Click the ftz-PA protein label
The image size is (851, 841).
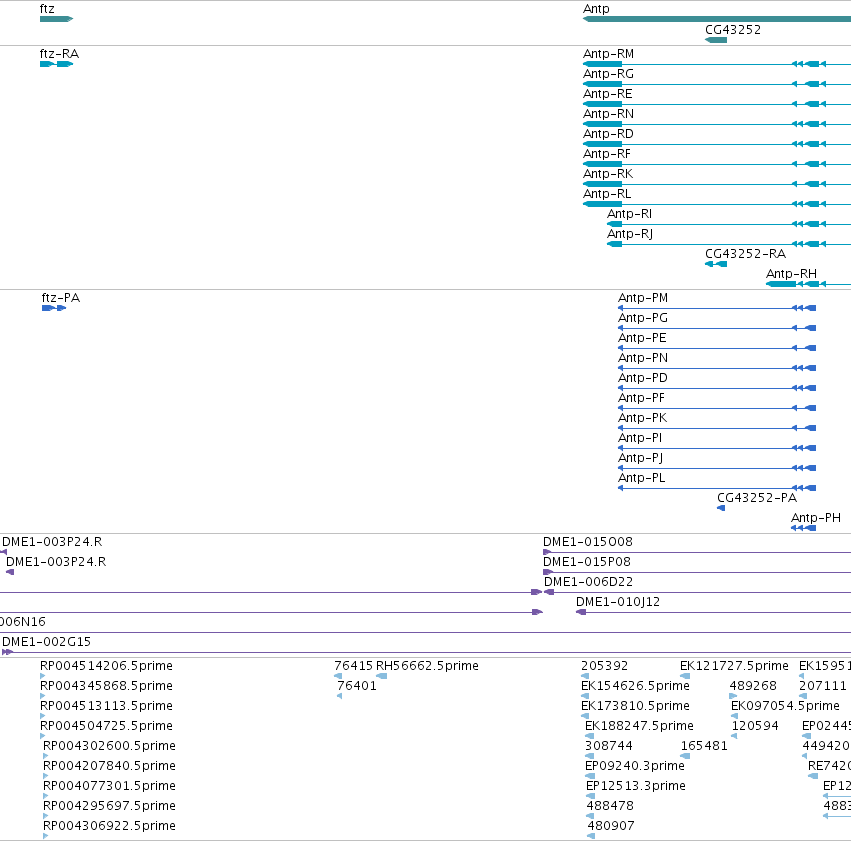click(x=61, y=298)
